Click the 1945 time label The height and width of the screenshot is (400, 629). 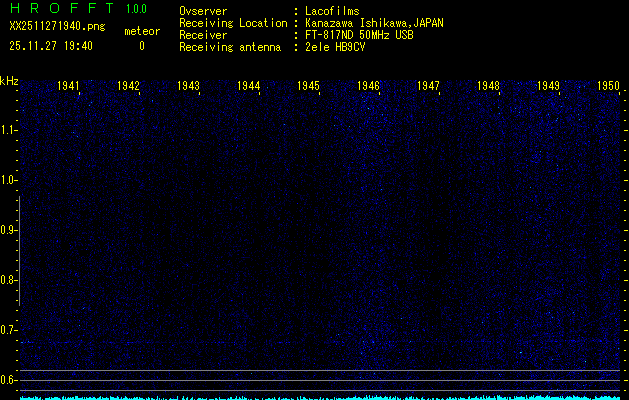[309, 86]
